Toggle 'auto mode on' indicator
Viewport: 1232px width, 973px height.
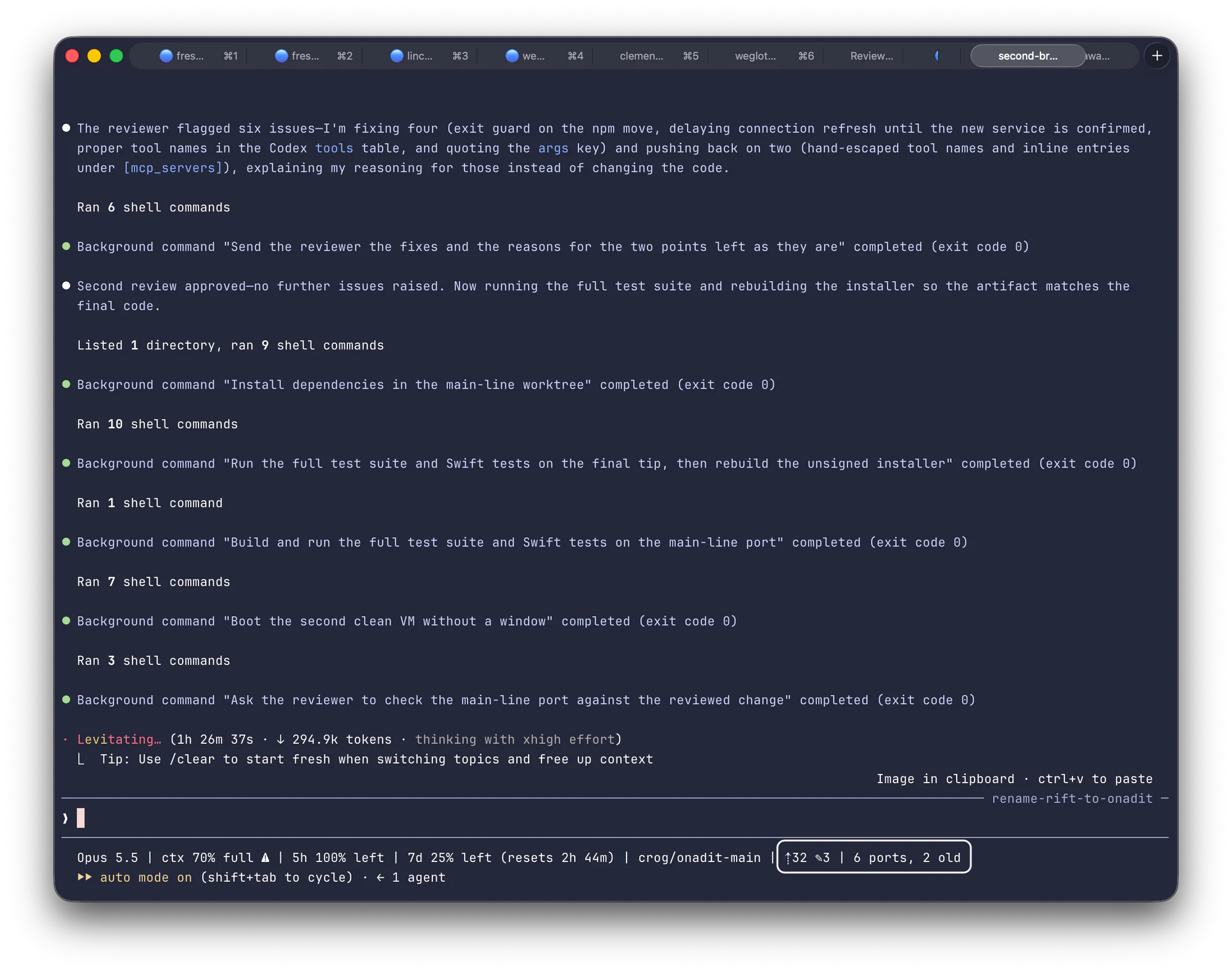[x=146, y=877]
